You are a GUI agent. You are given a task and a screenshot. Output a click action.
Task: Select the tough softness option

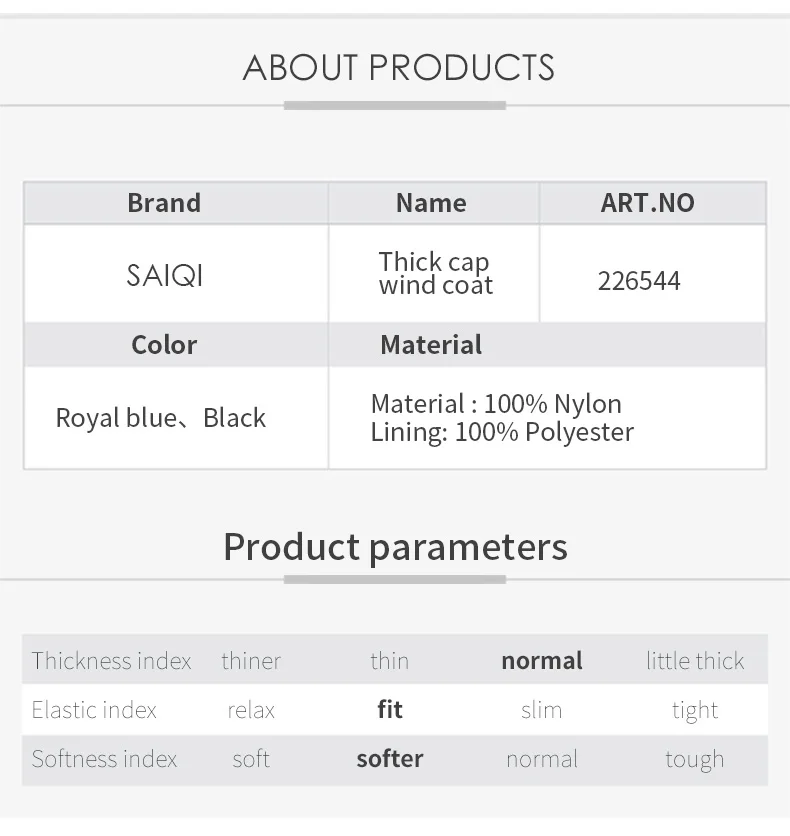(695, 760)
